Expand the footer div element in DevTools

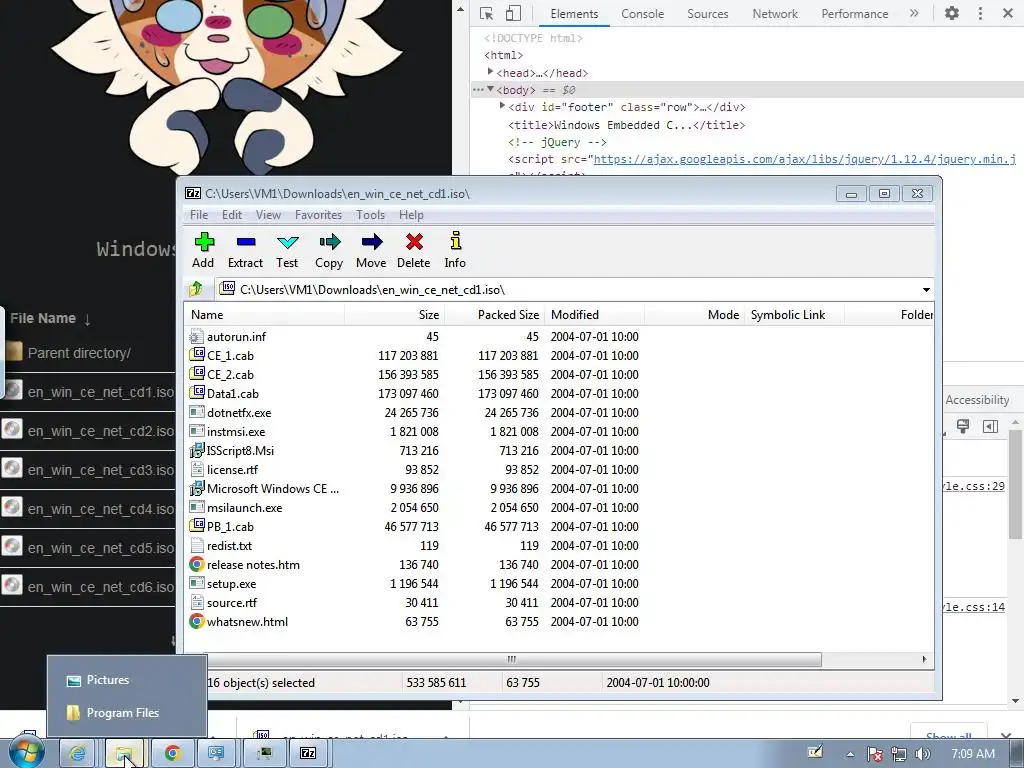click(x=502, y=106)
